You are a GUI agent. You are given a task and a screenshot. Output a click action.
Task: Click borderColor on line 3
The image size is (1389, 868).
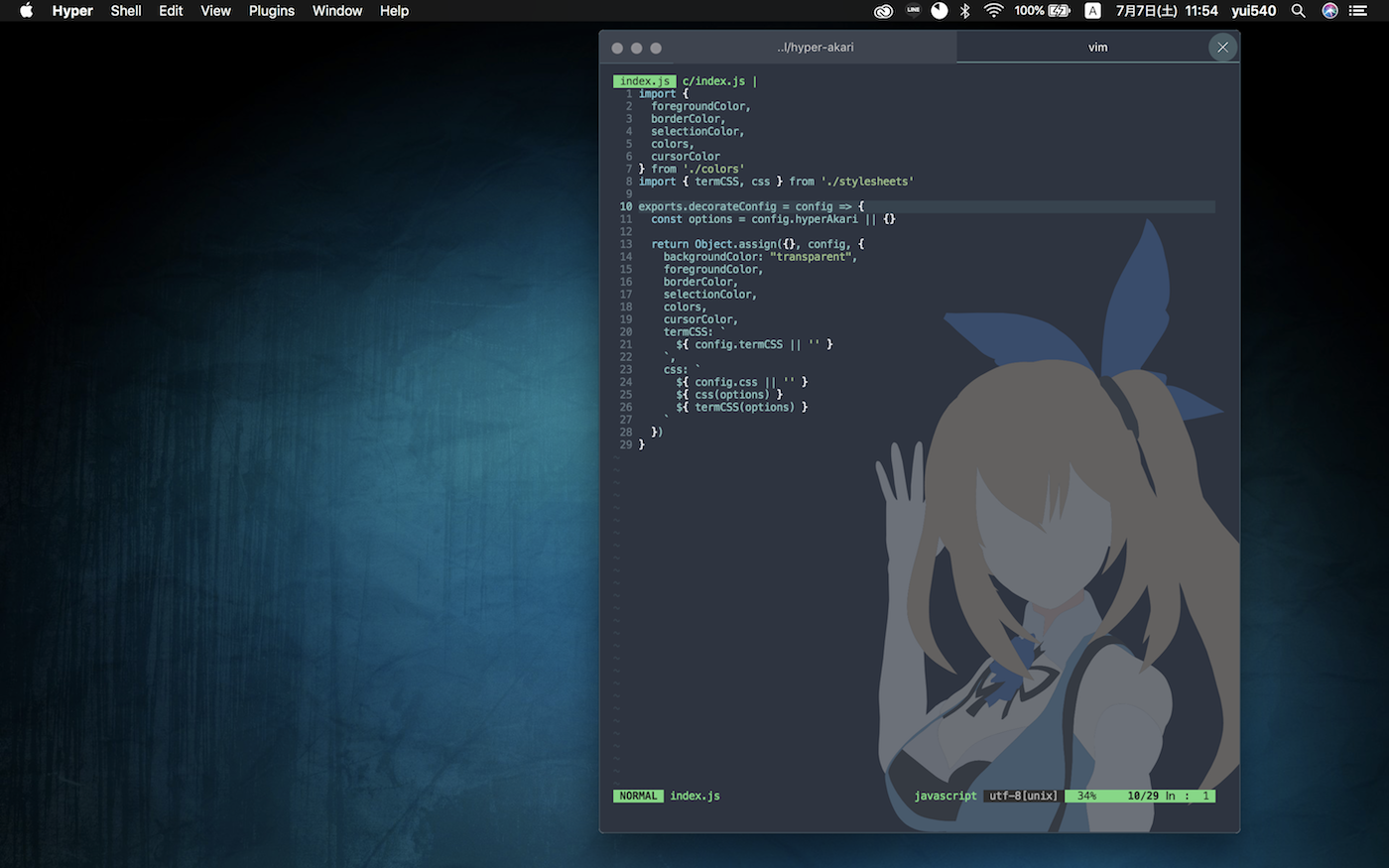(688, 119)
